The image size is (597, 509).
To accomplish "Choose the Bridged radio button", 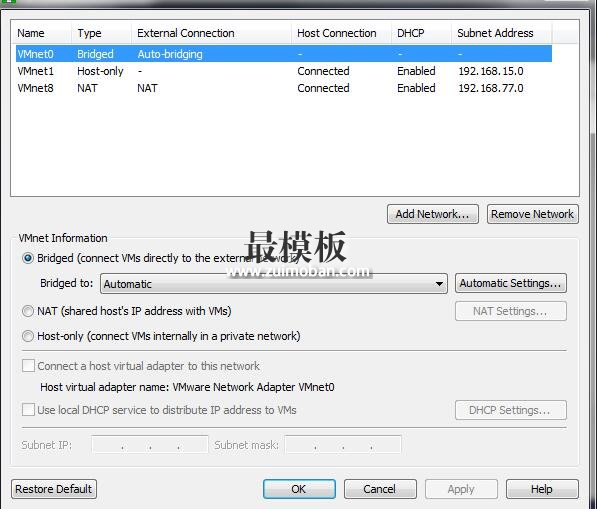I will tap(28, 258).
